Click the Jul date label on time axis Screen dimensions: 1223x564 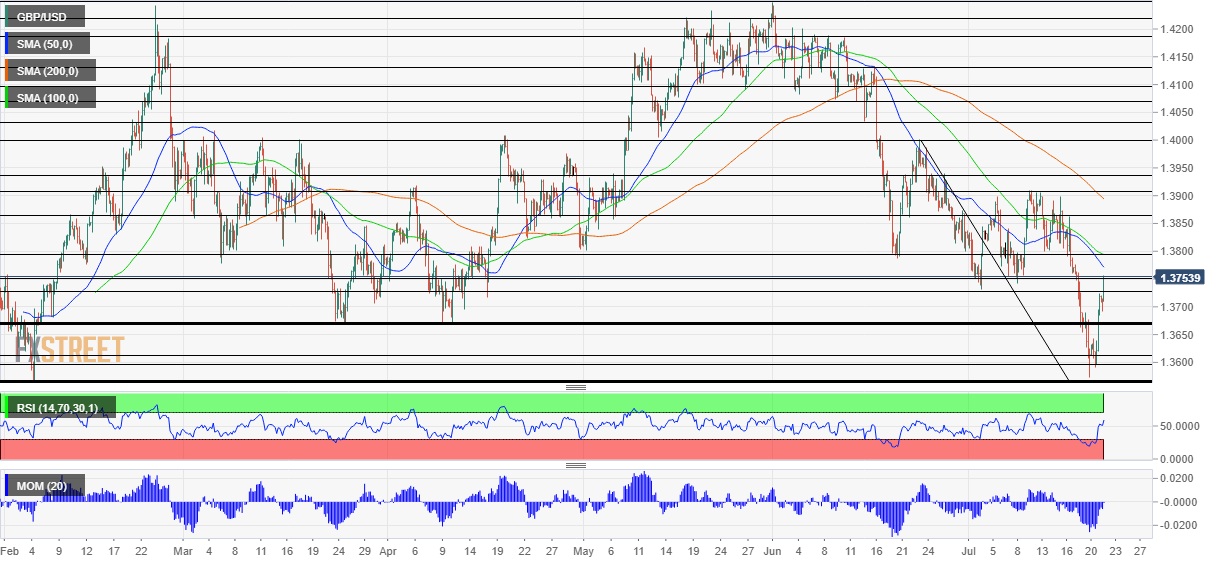coord(967,551)
